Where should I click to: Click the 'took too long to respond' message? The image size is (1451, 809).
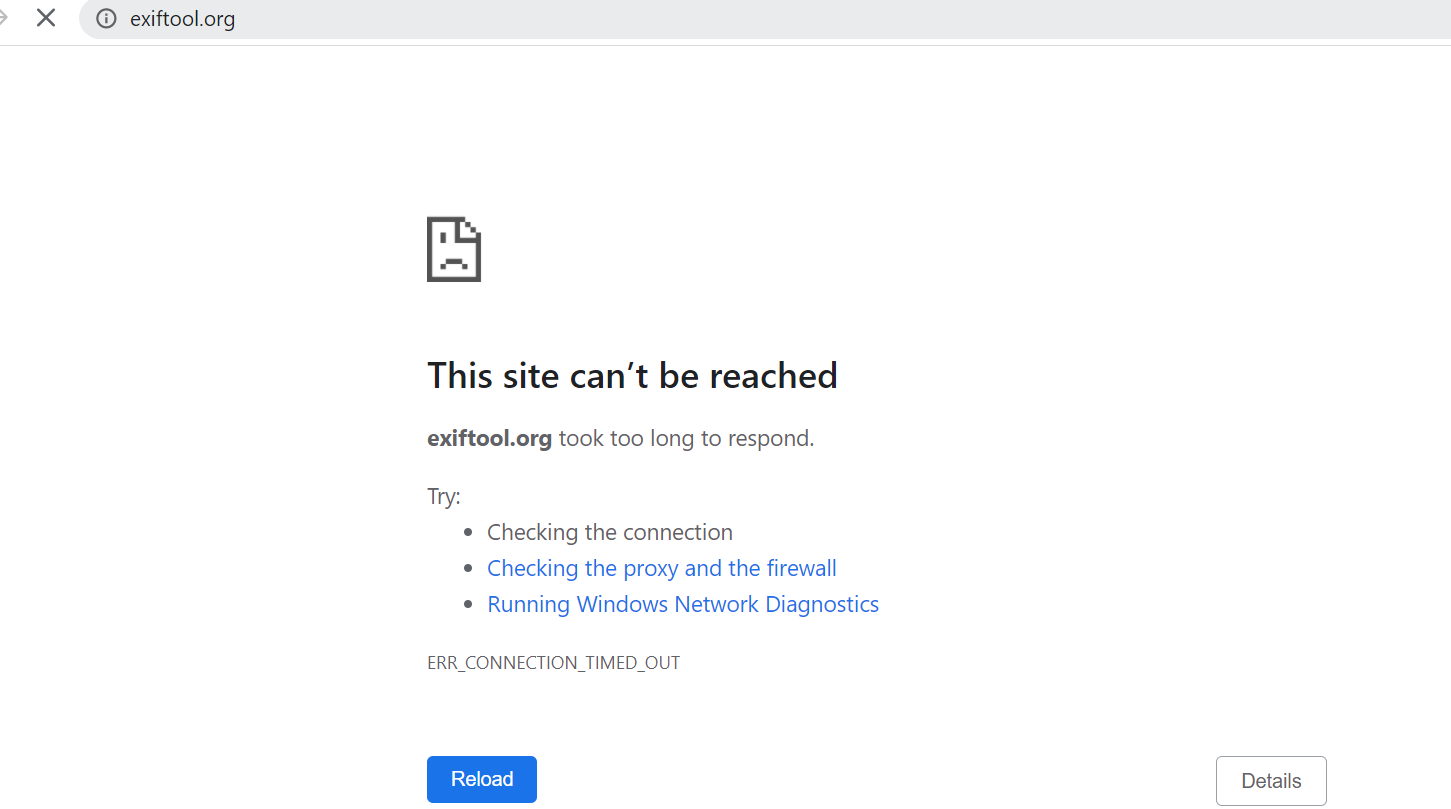(686, 438)
